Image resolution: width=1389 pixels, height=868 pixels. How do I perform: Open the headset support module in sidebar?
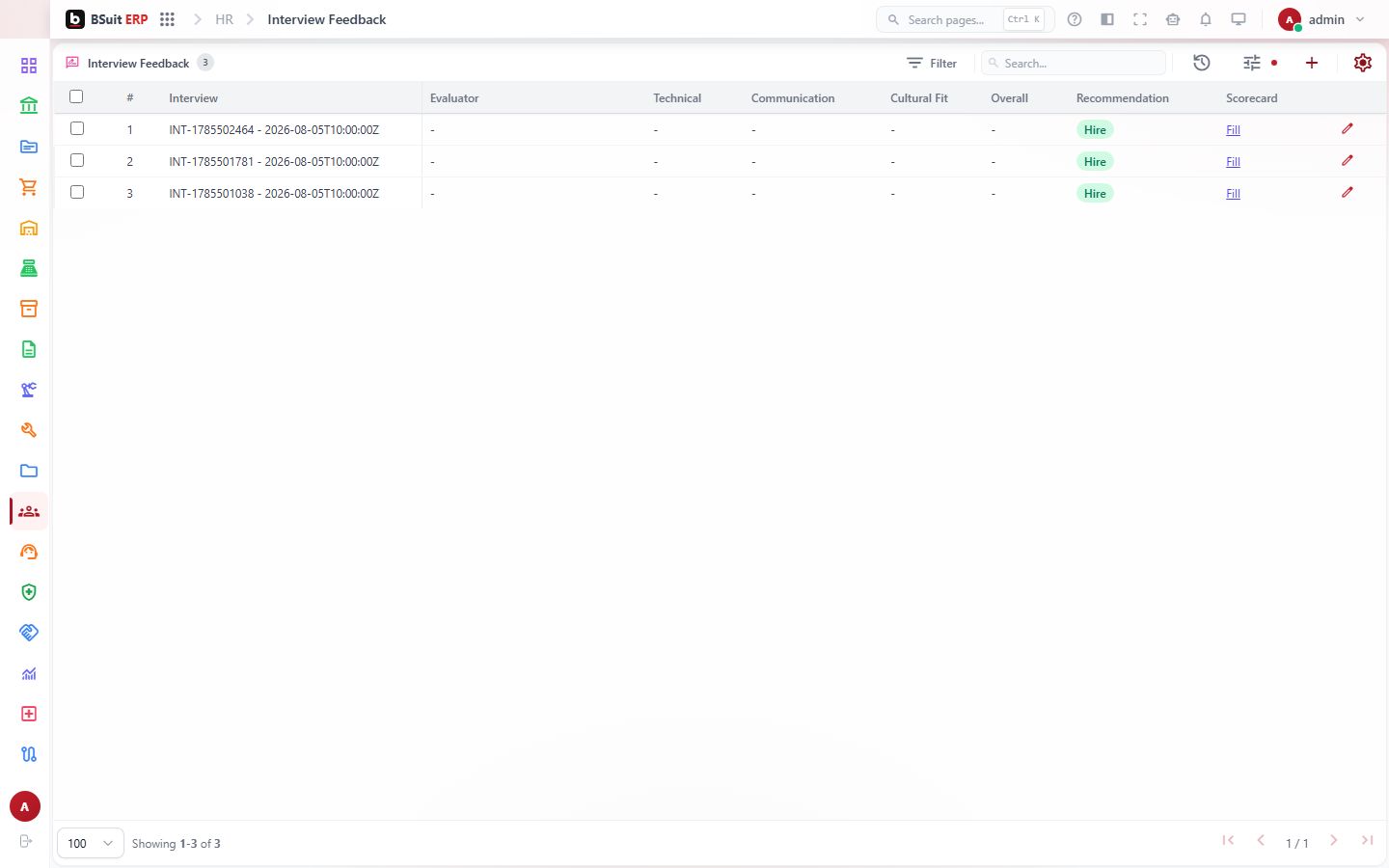click(x=29, y=552)
